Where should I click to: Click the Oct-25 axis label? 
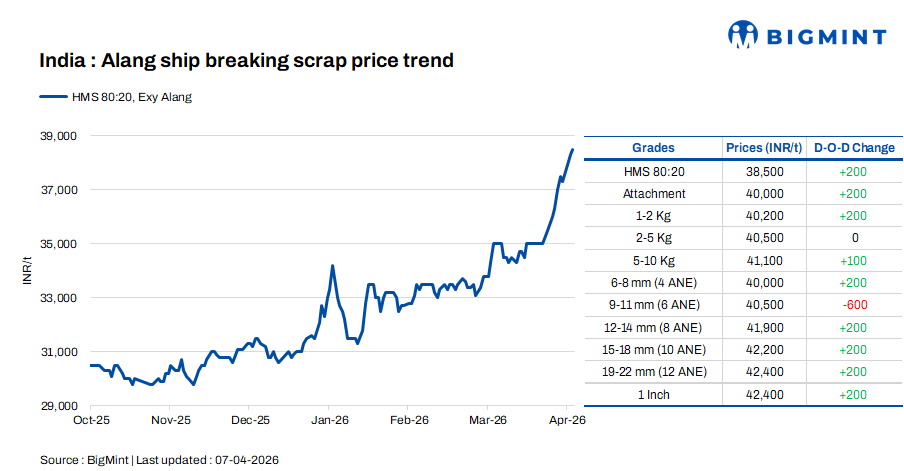click(x=91, y=421)
